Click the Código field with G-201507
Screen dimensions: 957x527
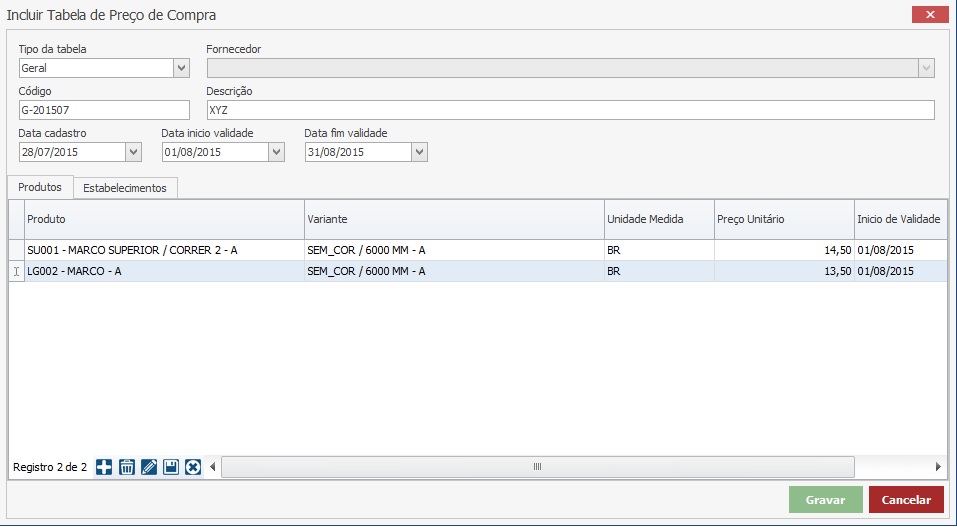[104, 110]
